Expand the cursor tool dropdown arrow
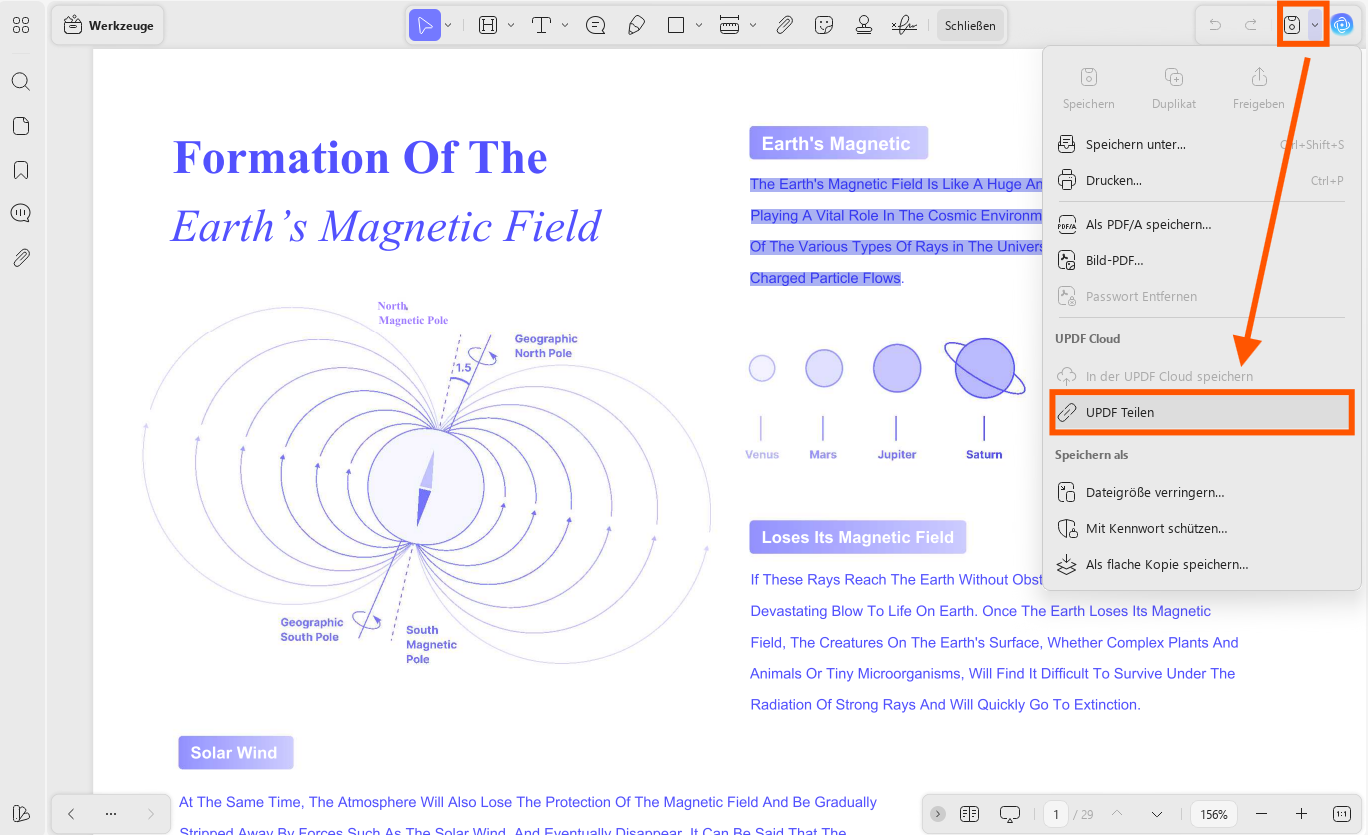Screen dimensions: 1368x835 (448, 26)
